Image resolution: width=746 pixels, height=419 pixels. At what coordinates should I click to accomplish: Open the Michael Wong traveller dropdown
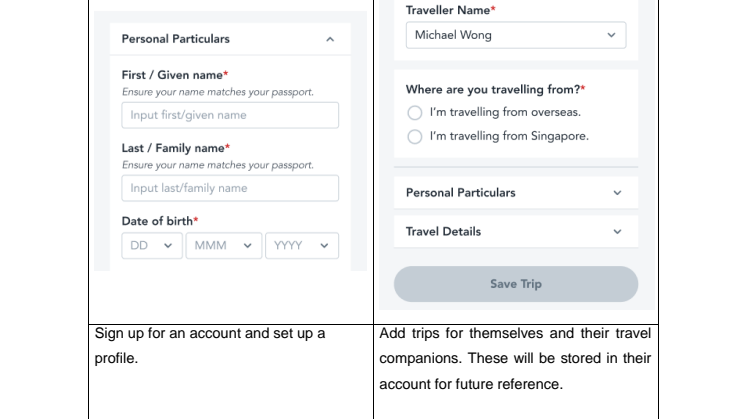point(516,35)
